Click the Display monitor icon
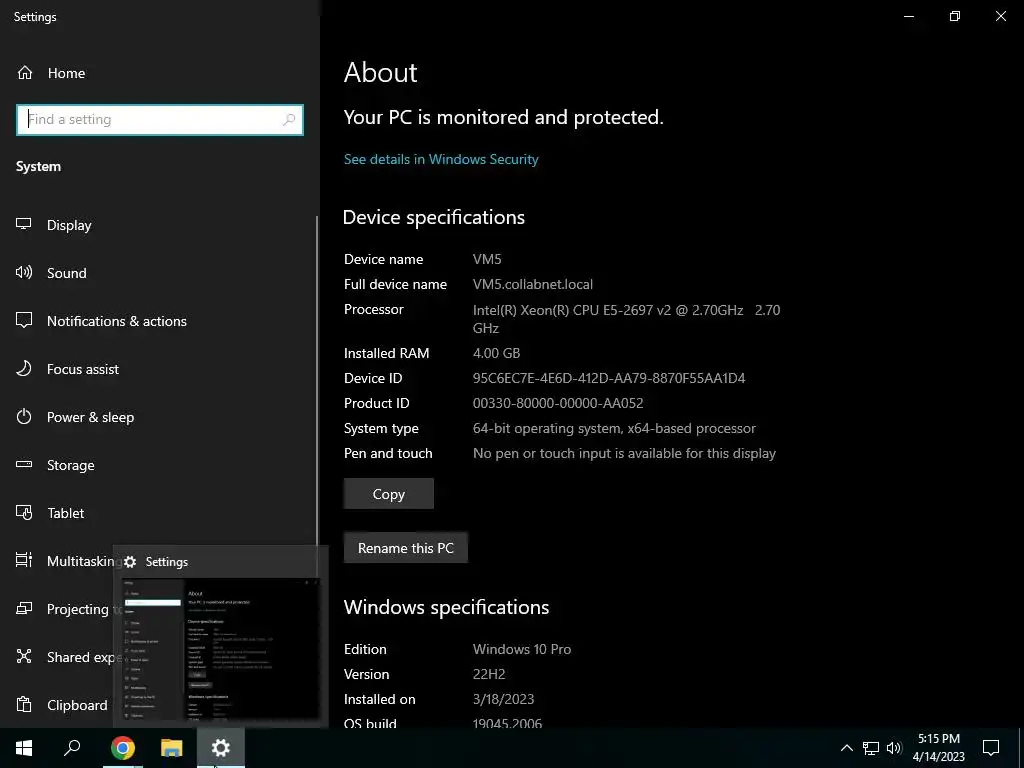This screenshot has height=768, width=1024. pyautogui.click(x=24, y=224)
